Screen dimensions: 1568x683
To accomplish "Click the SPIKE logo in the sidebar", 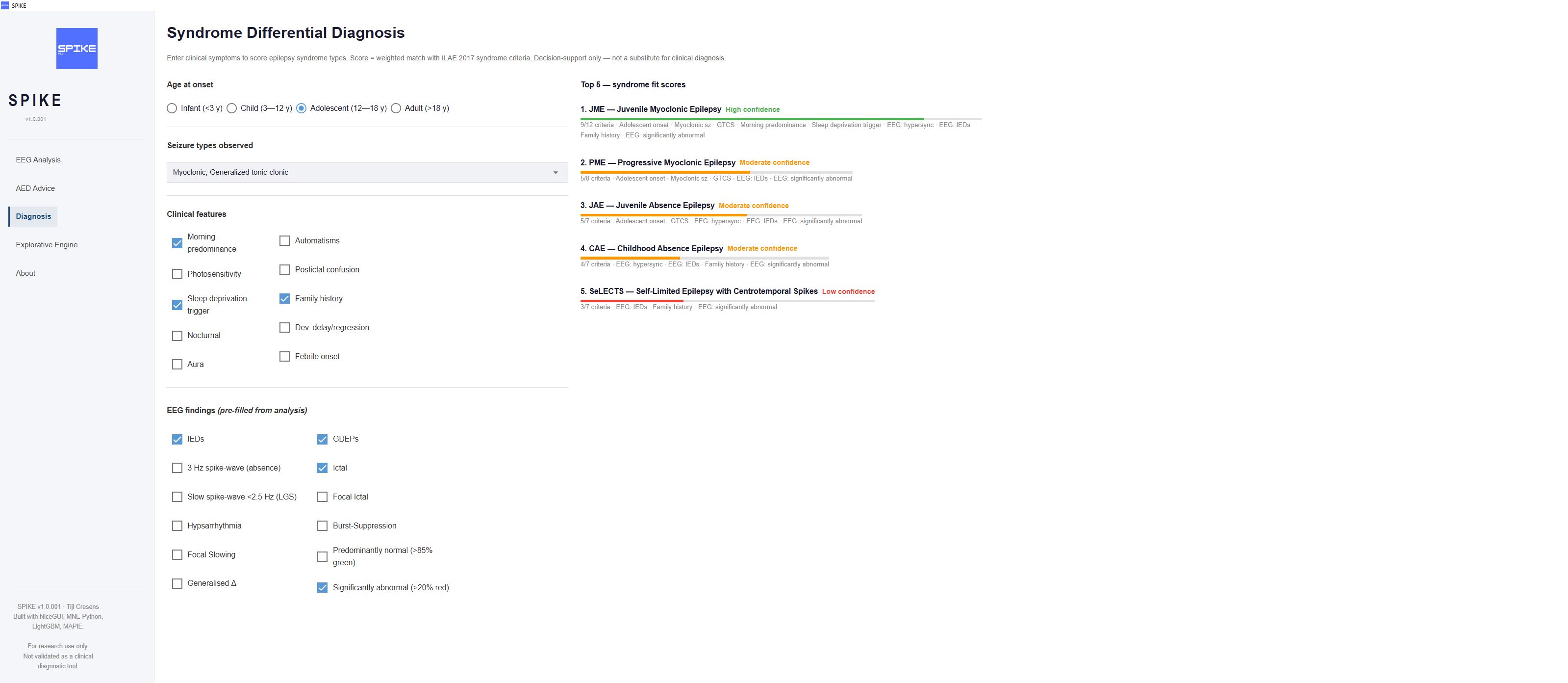I will tap(76, 48).
